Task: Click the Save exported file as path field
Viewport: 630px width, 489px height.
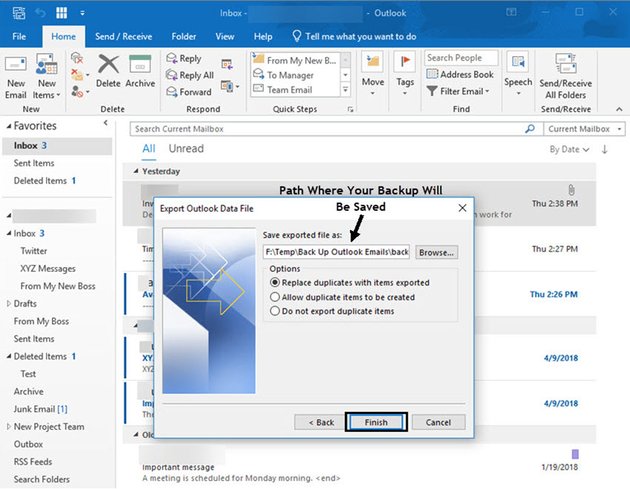Action: pyautogui.click(x=336, y=252)
